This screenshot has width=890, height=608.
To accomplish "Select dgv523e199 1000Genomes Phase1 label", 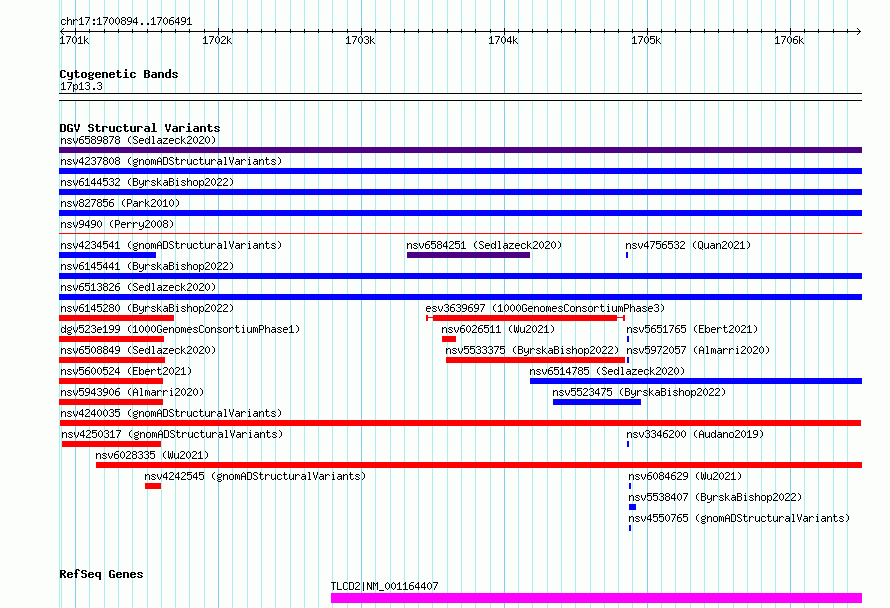I will (180, 329).
